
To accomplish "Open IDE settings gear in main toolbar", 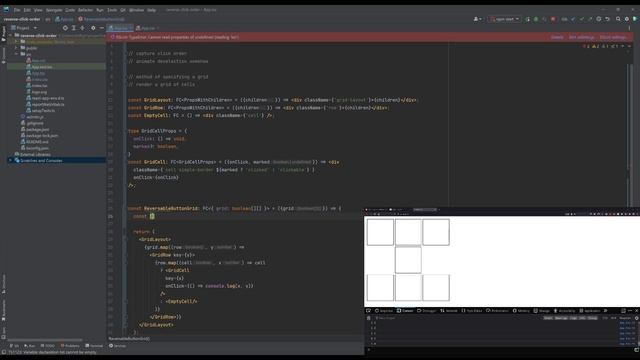I will (627, 19).
